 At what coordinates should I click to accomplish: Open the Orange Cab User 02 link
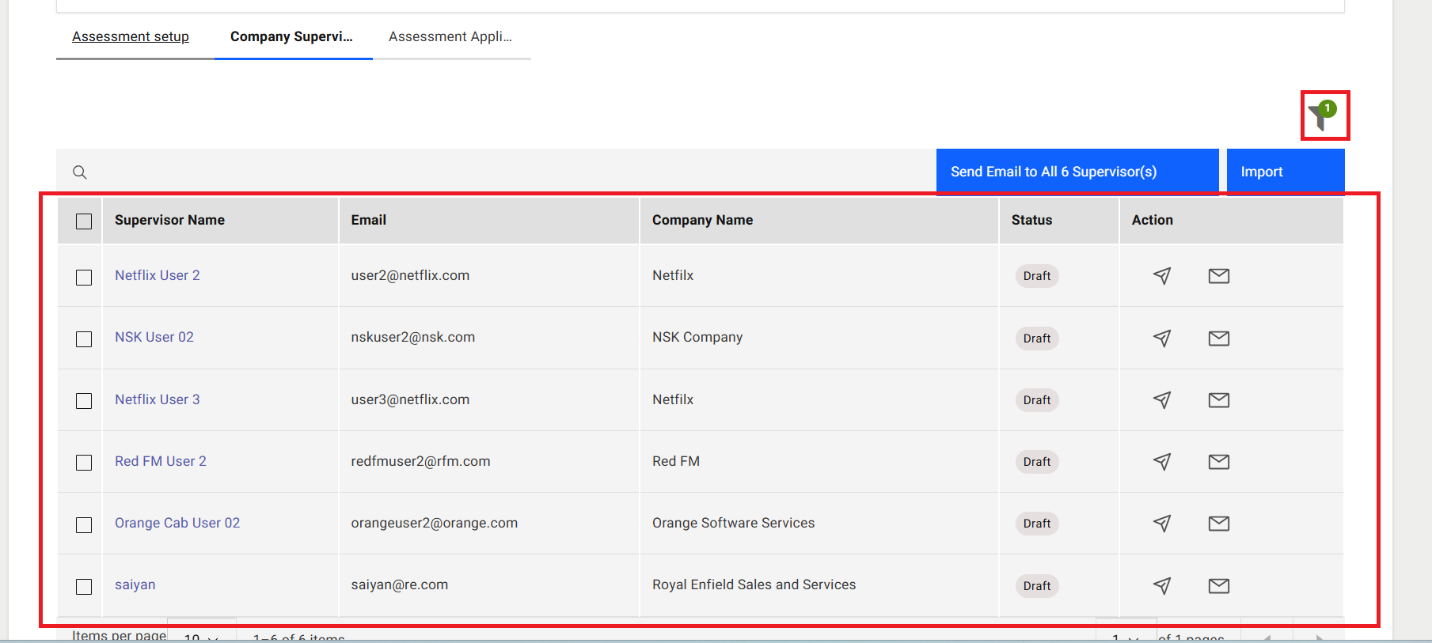(177, 523)
